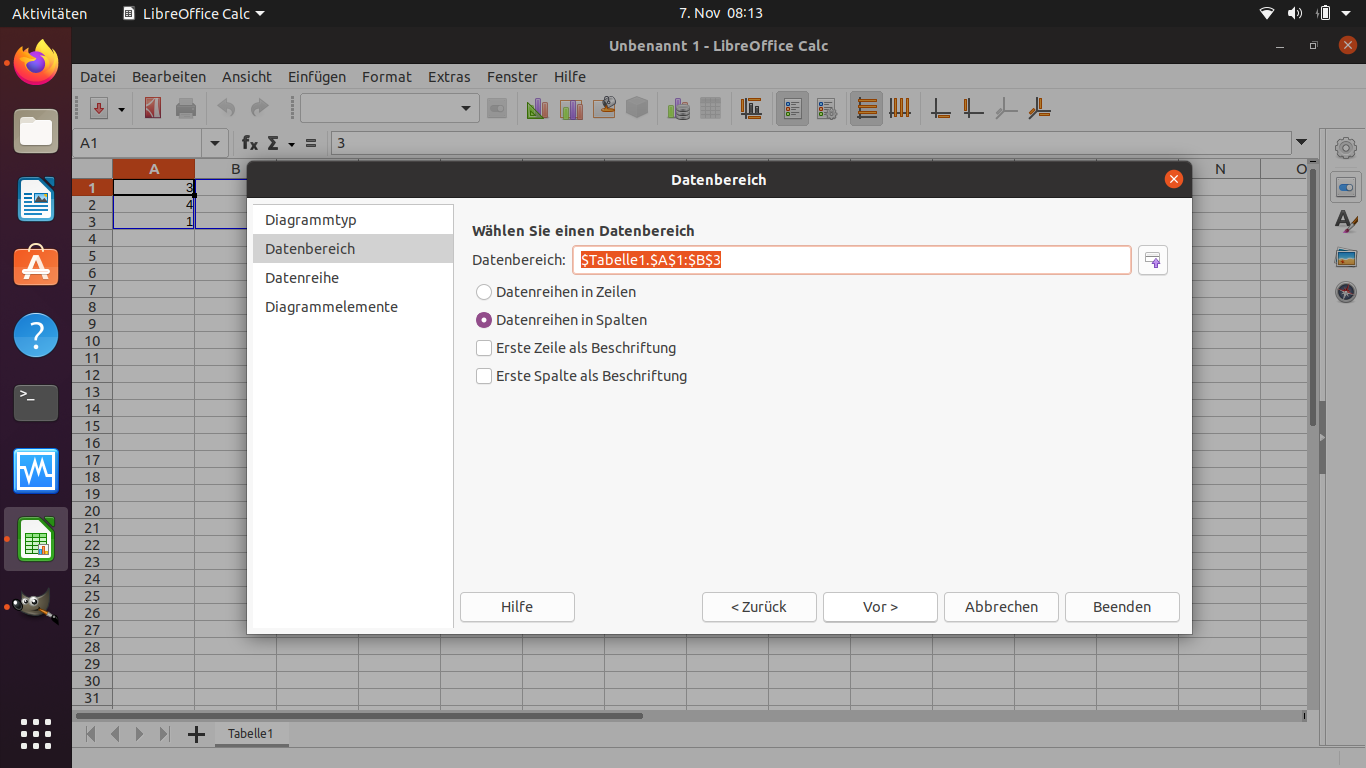Click the Data Table grid icon
The image size is (1366, 768).
point(711,108)
